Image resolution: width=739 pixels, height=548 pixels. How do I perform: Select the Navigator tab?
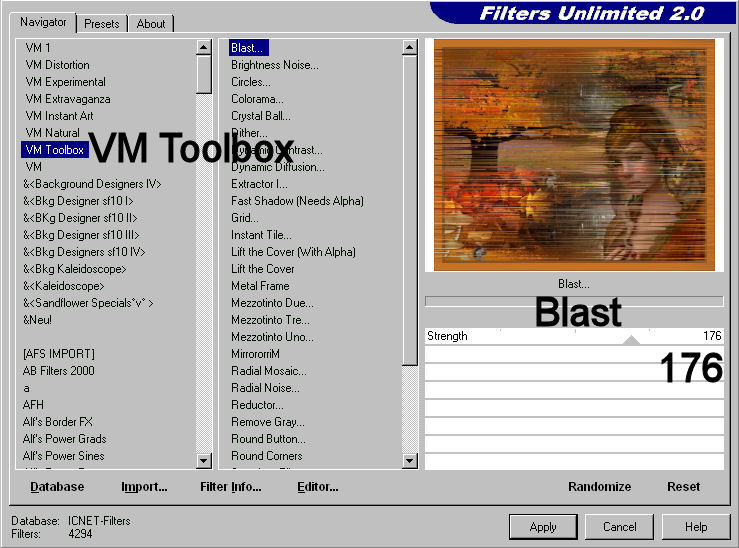43,22
